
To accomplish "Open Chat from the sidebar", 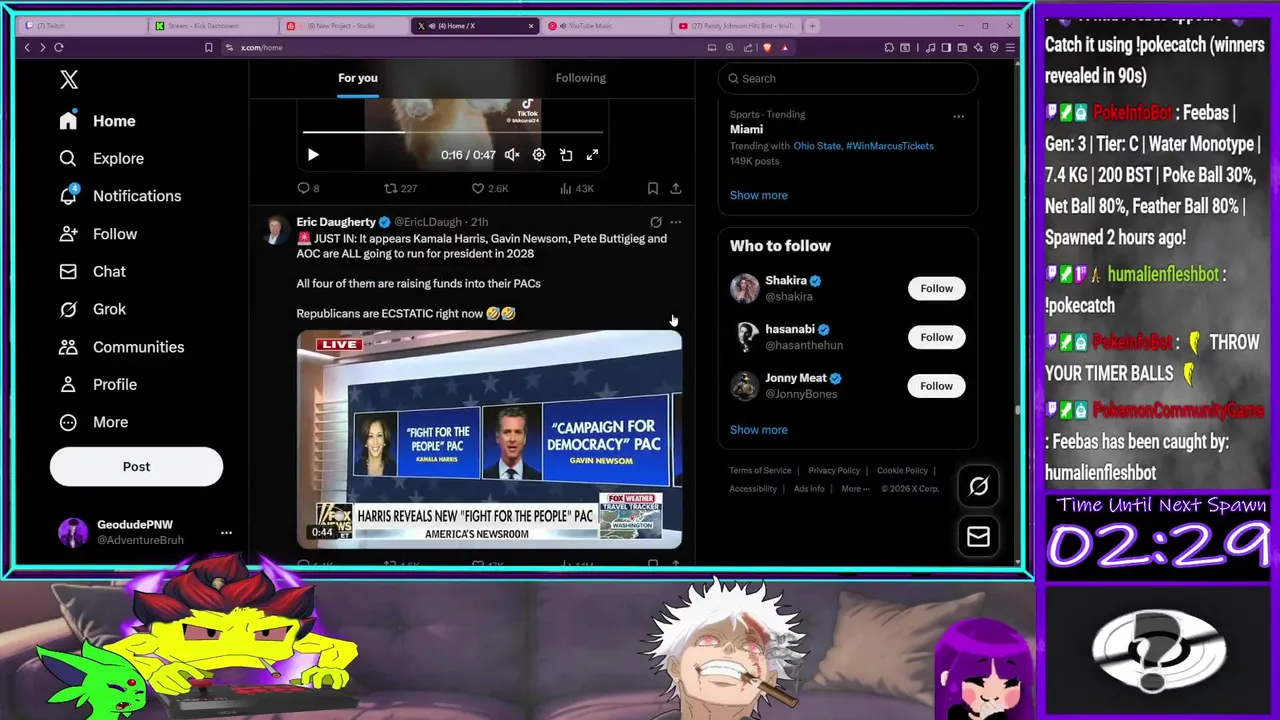I will pos(92,272).
